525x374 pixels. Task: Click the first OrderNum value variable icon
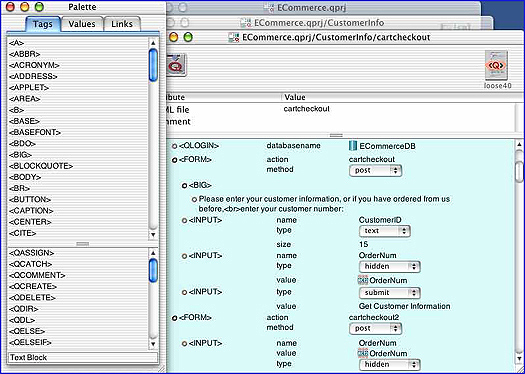coord(363,280)
